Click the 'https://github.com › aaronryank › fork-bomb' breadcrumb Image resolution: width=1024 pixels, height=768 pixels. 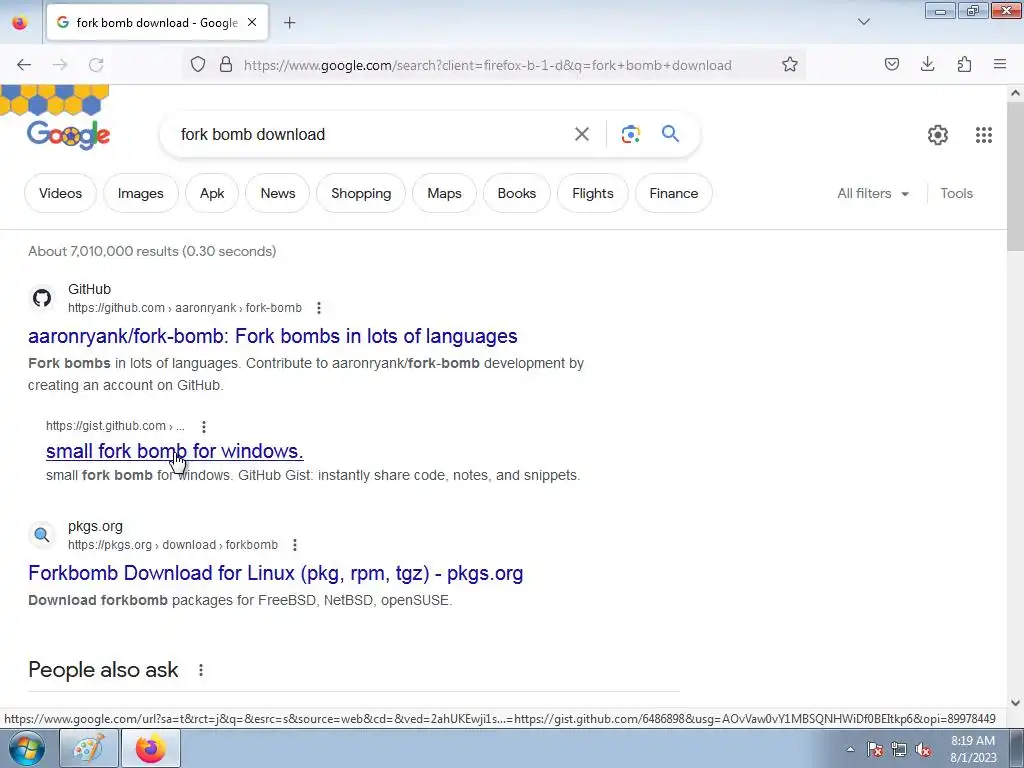point(185,308)
